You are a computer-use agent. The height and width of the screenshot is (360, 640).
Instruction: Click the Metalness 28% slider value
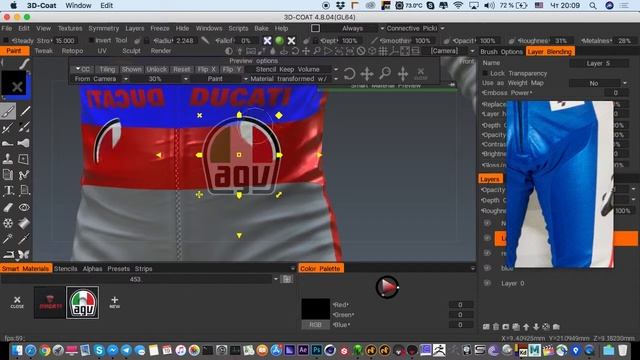(624, 41)
